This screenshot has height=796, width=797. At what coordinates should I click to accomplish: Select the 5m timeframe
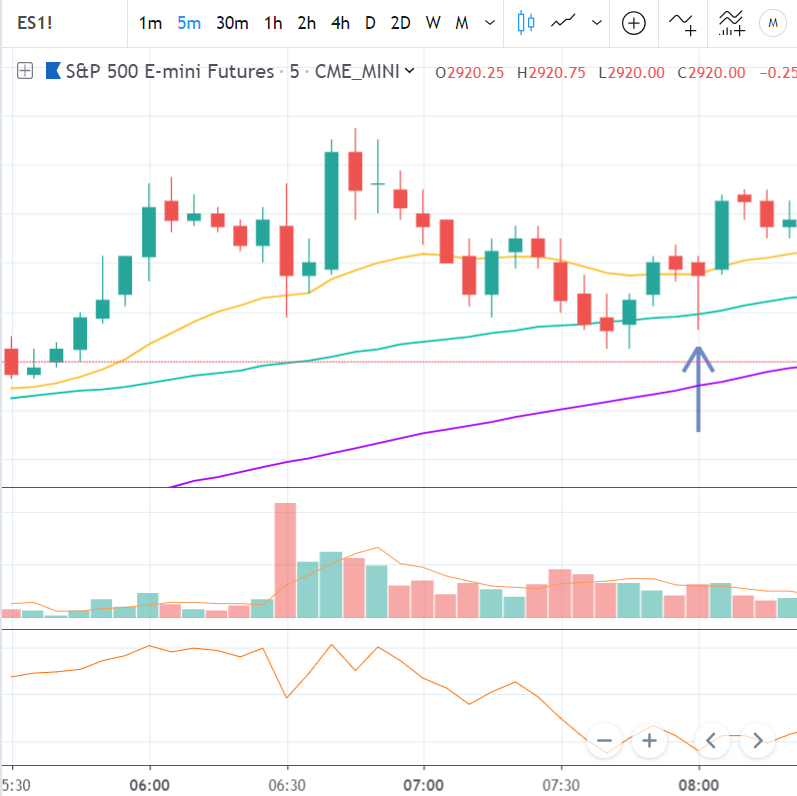click(x=189, y=23)
